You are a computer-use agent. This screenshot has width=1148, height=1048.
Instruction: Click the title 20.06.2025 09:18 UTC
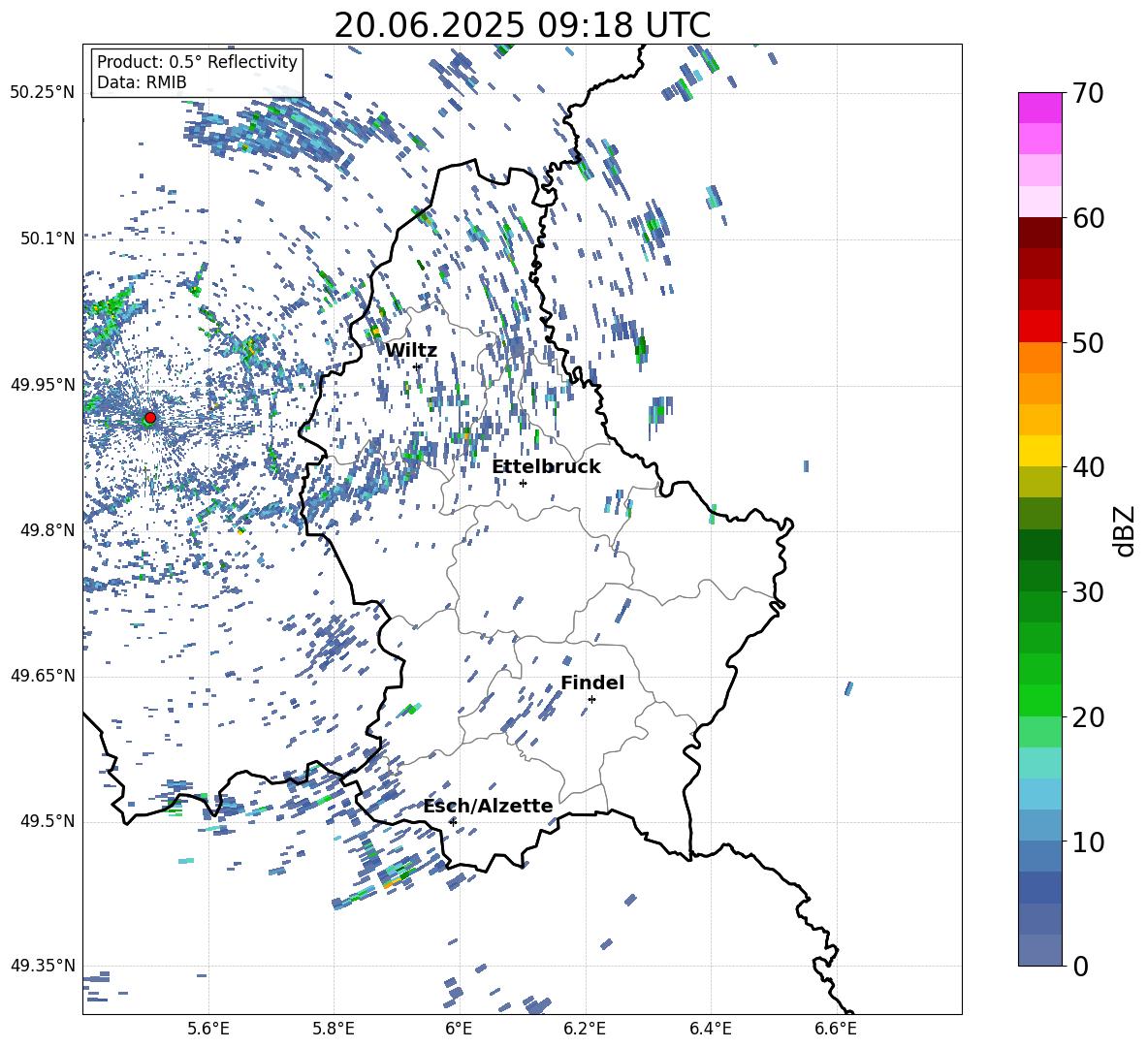[x=522, y=25]
